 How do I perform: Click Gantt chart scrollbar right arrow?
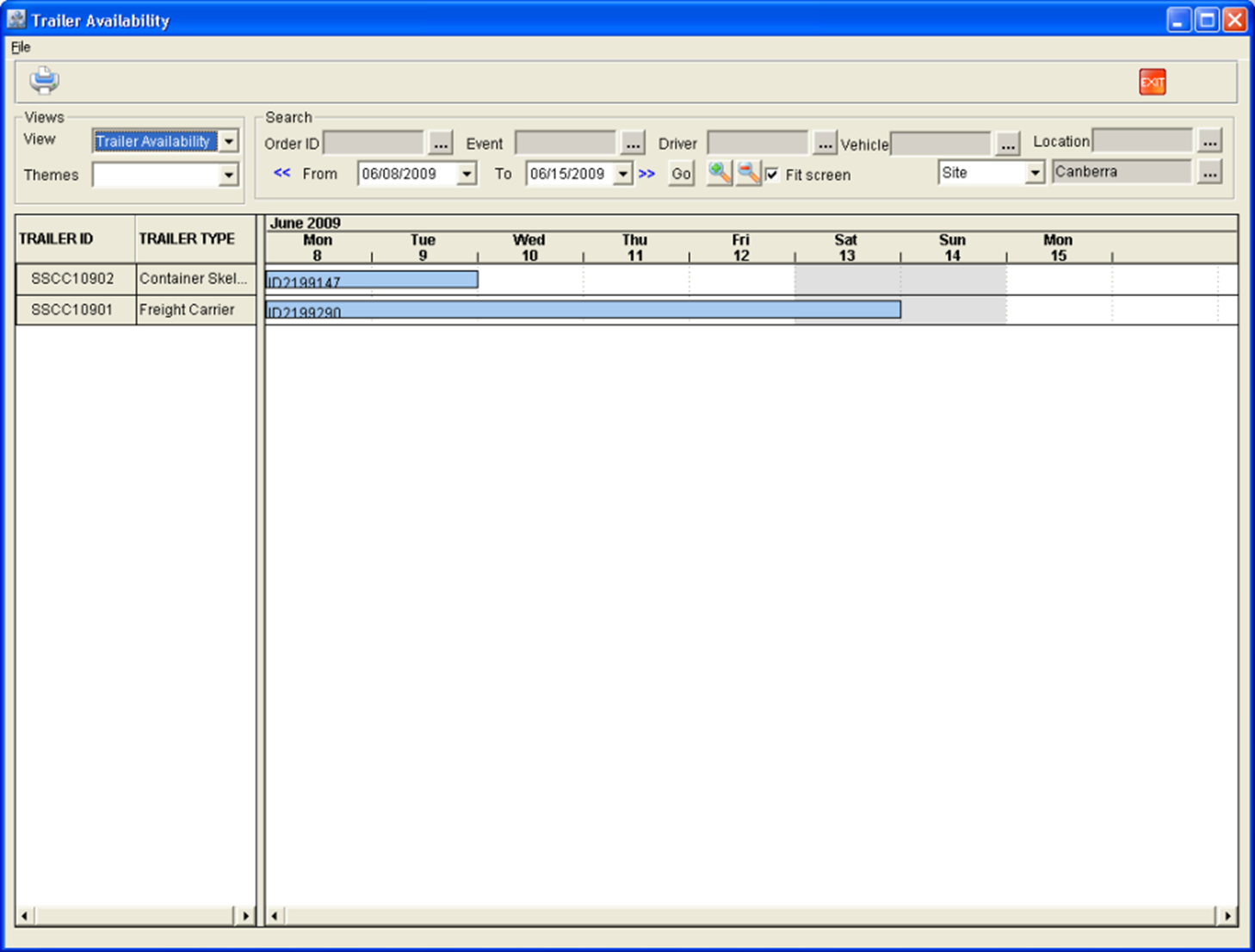[1227, 916]
